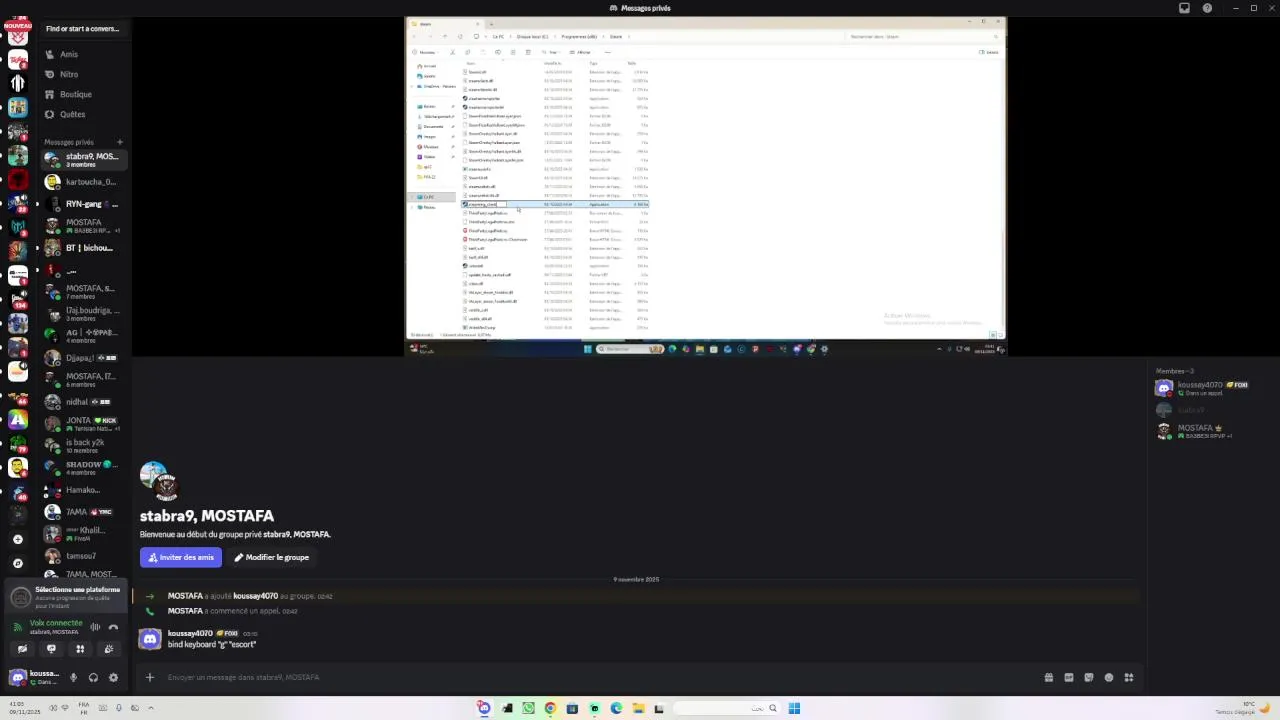Image resolution: width=1280 pixels, height=720 pixels.
Task: Open WhatsApp from the taskbar
Action: 528,708
